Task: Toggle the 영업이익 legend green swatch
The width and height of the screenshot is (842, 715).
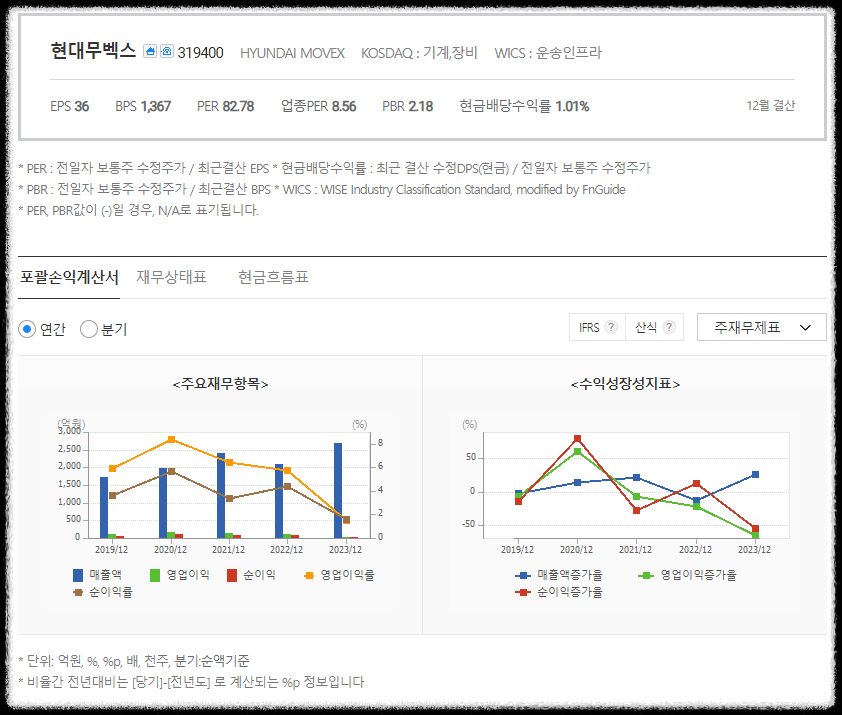Action: (x=155, y=575)
